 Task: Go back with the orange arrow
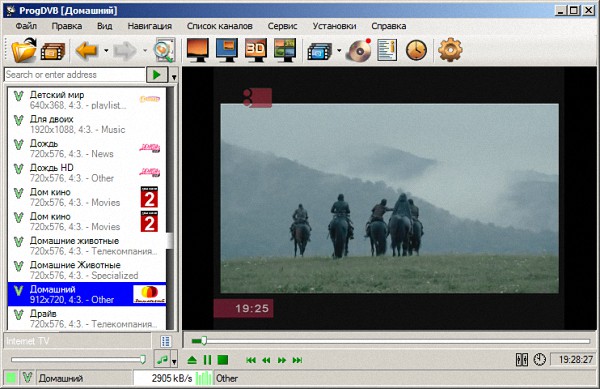click(x=86, y=50)
